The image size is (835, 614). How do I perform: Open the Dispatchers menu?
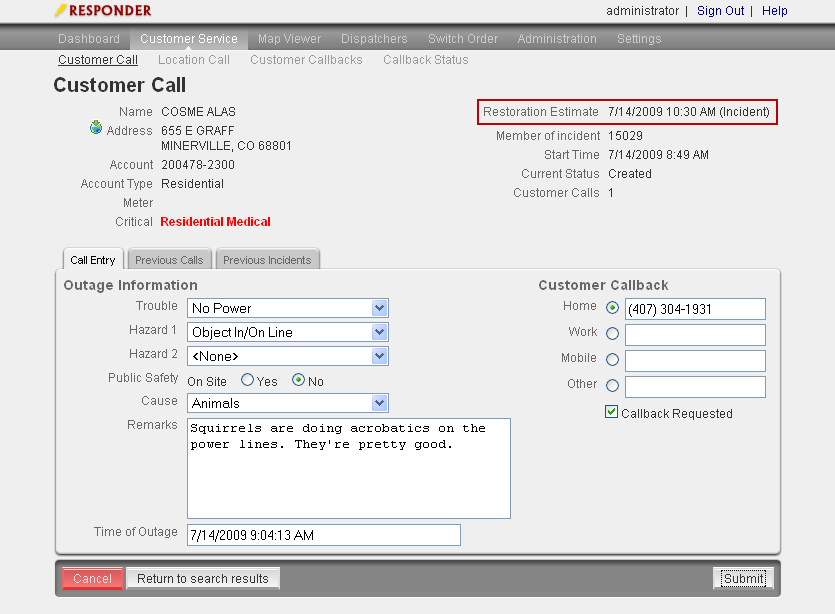click(374, 39)
